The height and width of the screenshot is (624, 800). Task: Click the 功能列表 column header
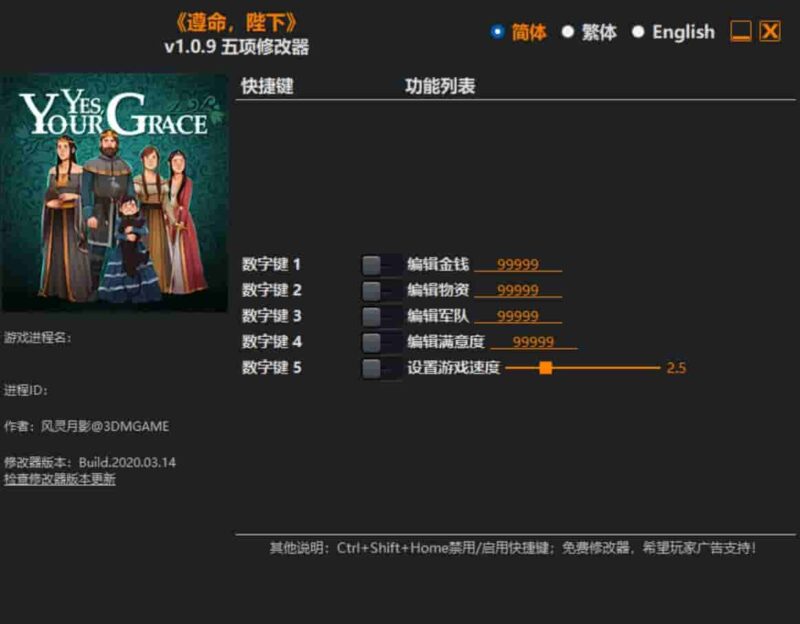click(440, 85)
